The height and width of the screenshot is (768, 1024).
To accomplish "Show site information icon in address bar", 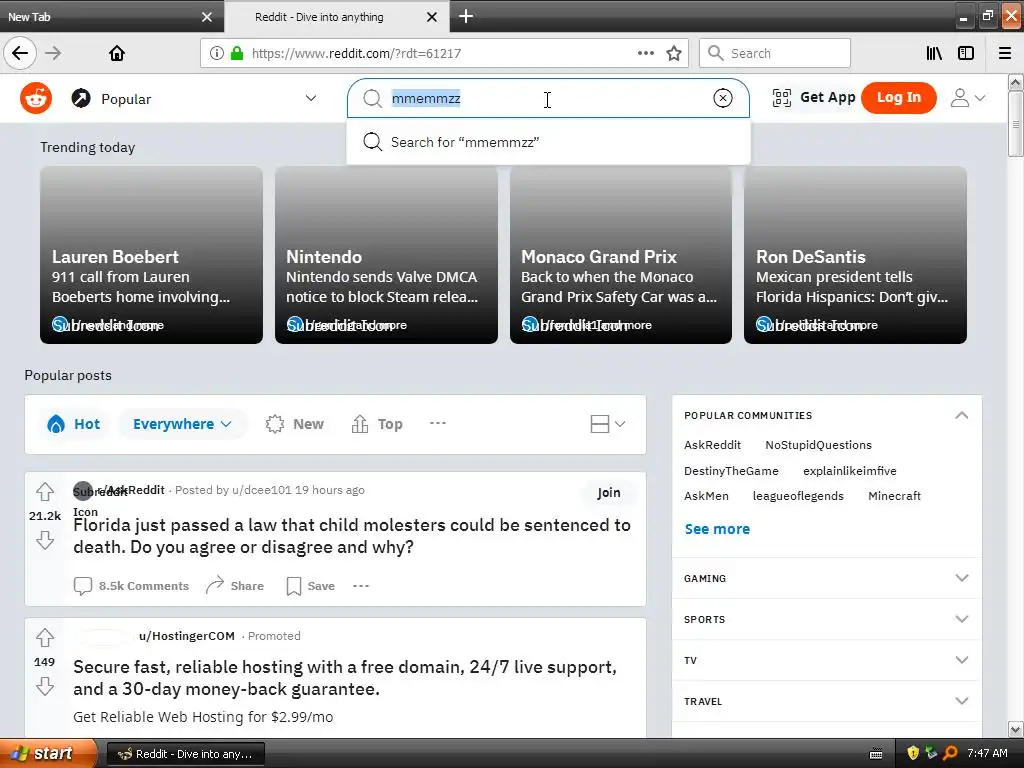I will coord(216,53).
